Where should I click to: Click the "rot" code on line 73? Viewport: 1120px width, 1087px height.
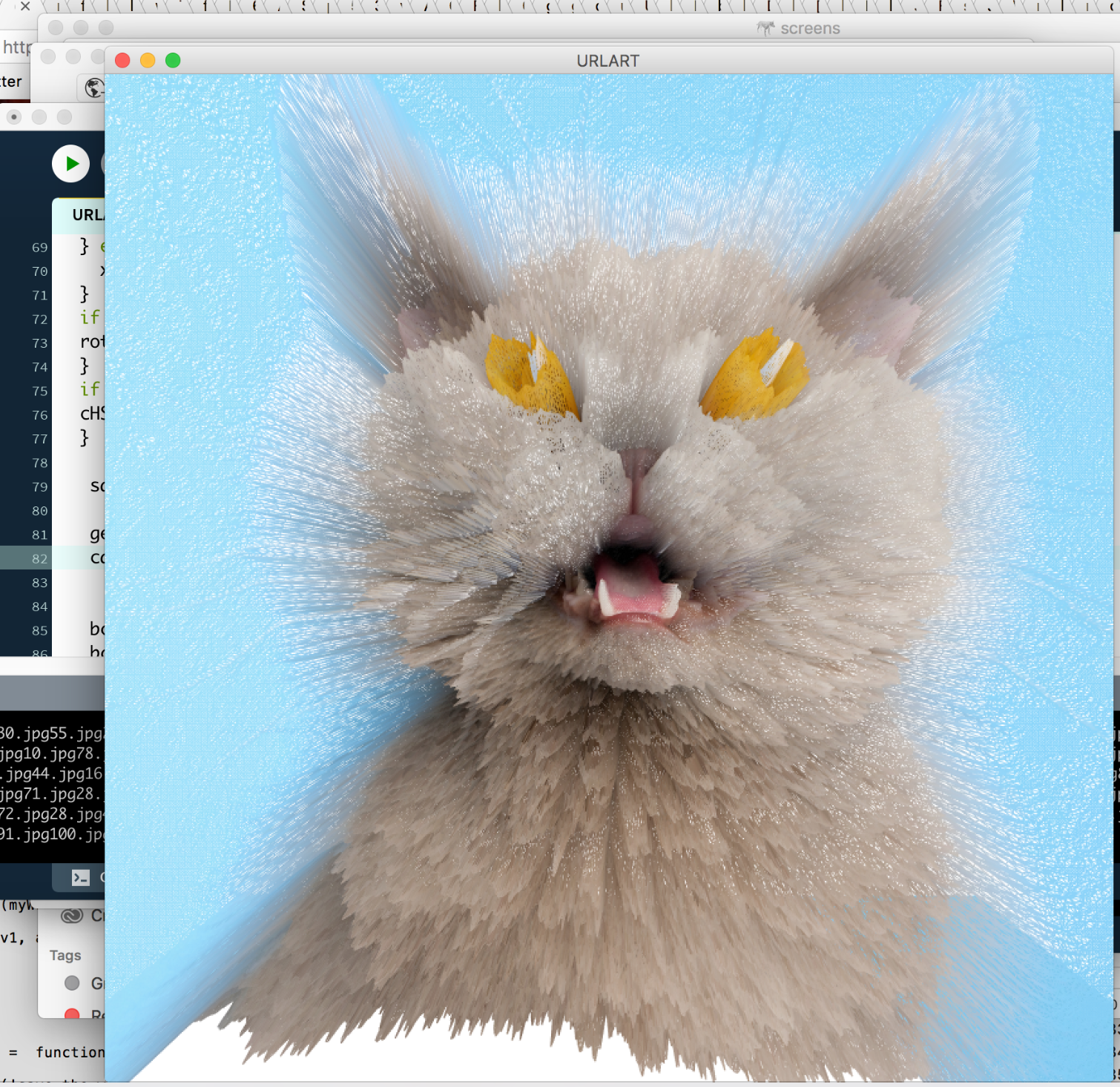click(93, 342)
